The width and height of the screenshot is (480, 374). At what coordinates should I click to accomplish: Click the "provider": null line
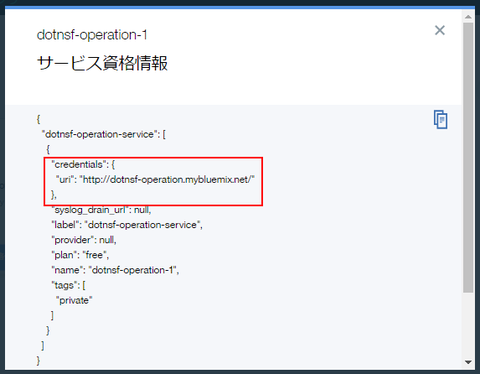click(x=84, y=240)
